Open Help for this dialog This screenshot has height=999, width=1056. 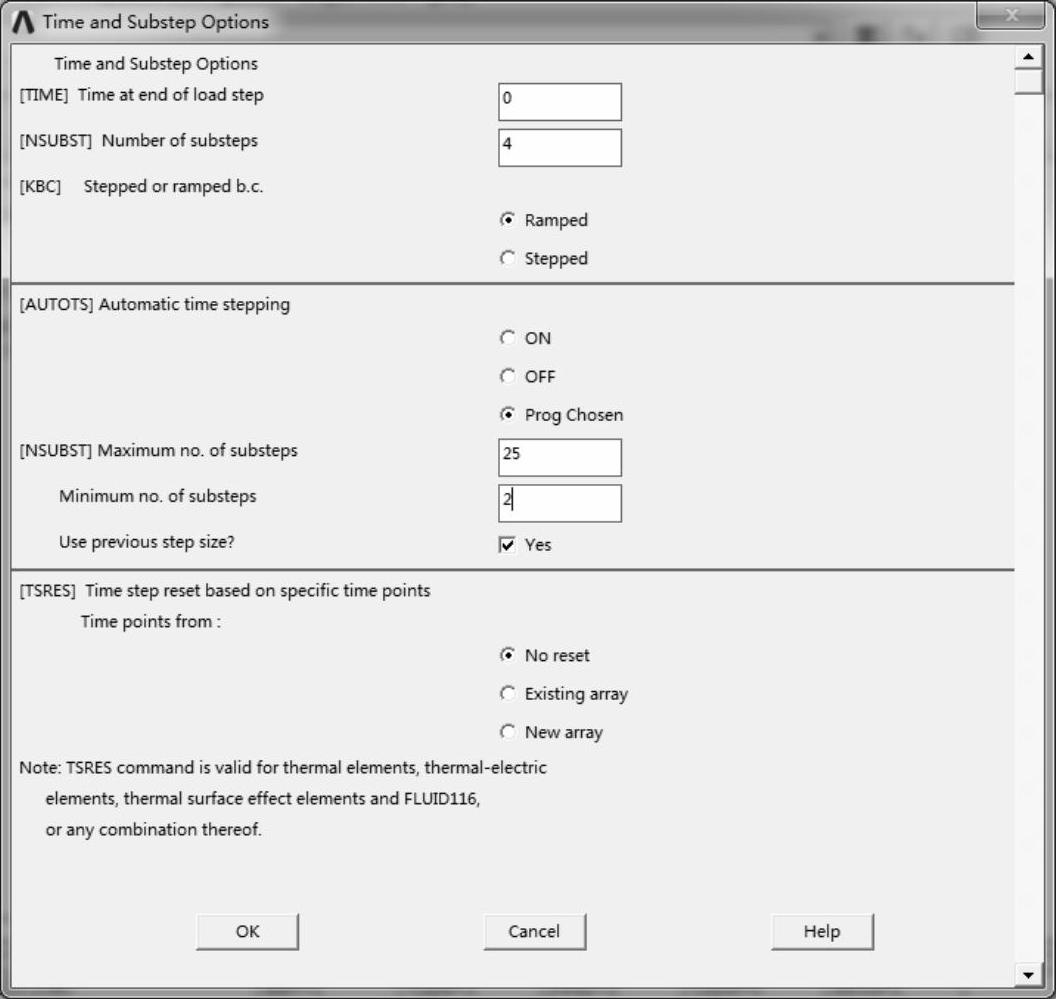tap(822, 932)
